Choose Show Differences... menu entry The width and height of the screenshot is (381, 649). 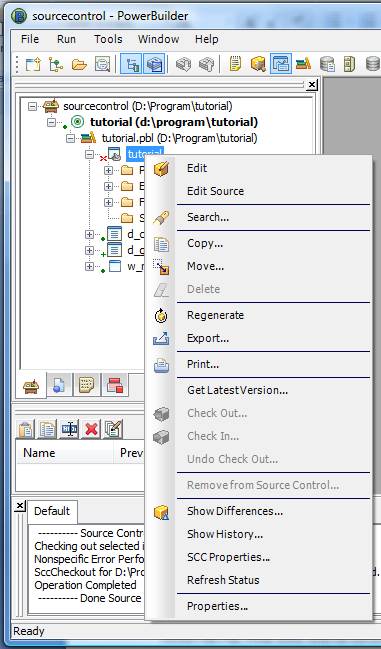coord(259,512)
